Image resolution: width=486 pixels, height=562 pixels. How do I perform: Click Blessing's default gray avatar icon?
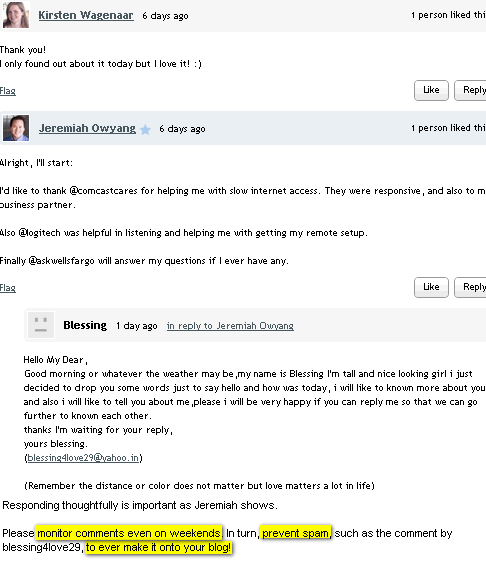41,325
